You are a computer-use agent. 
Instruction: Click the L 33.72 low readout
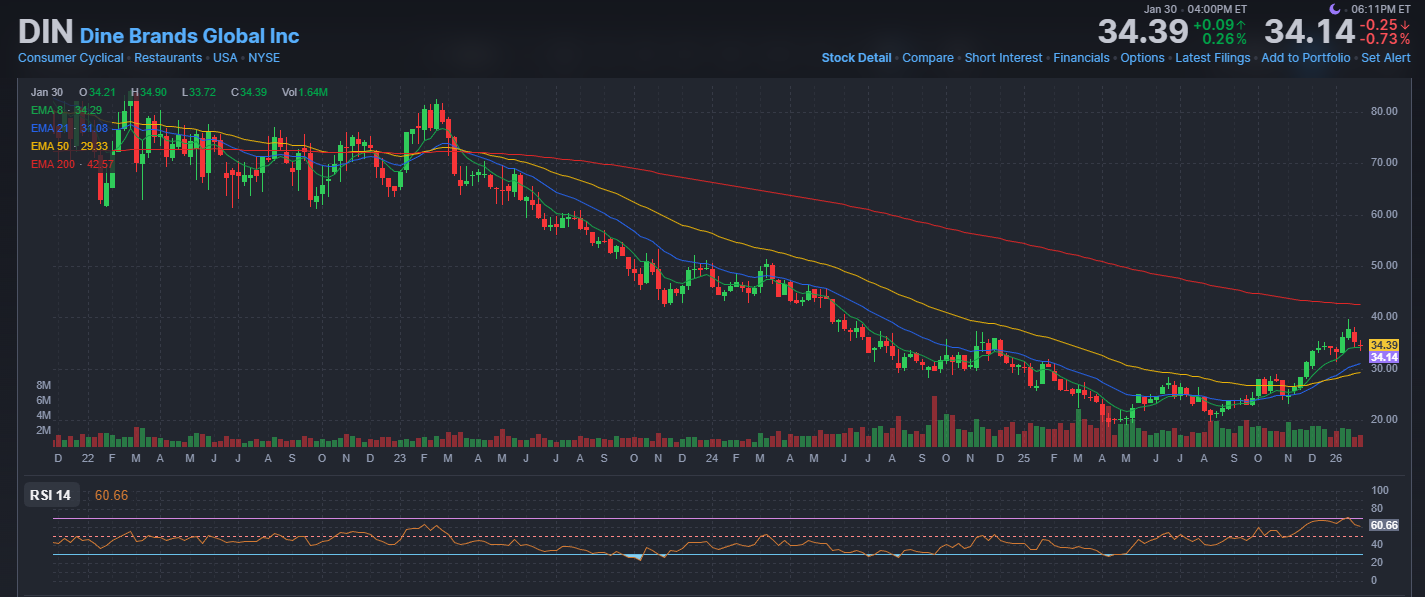coord(199,92)
